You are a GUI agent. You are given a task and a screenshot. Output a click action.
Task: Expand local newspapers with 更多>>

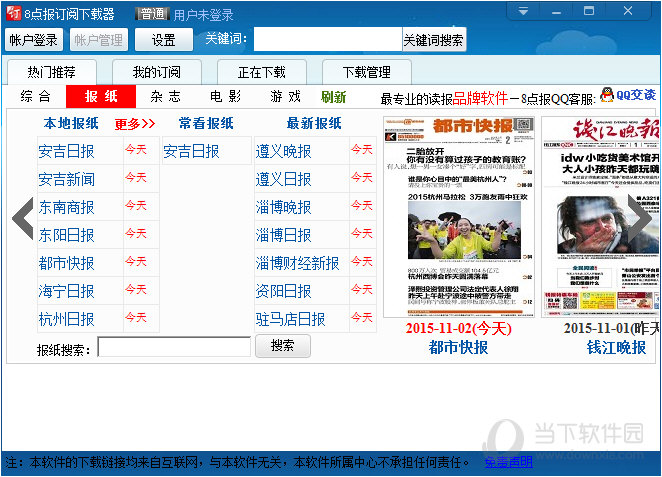pos(135,124)
